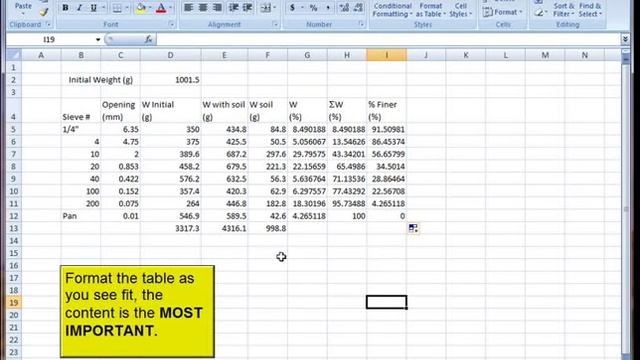
Task: Click the Name Box showing I19
Action: pos(49,40)
